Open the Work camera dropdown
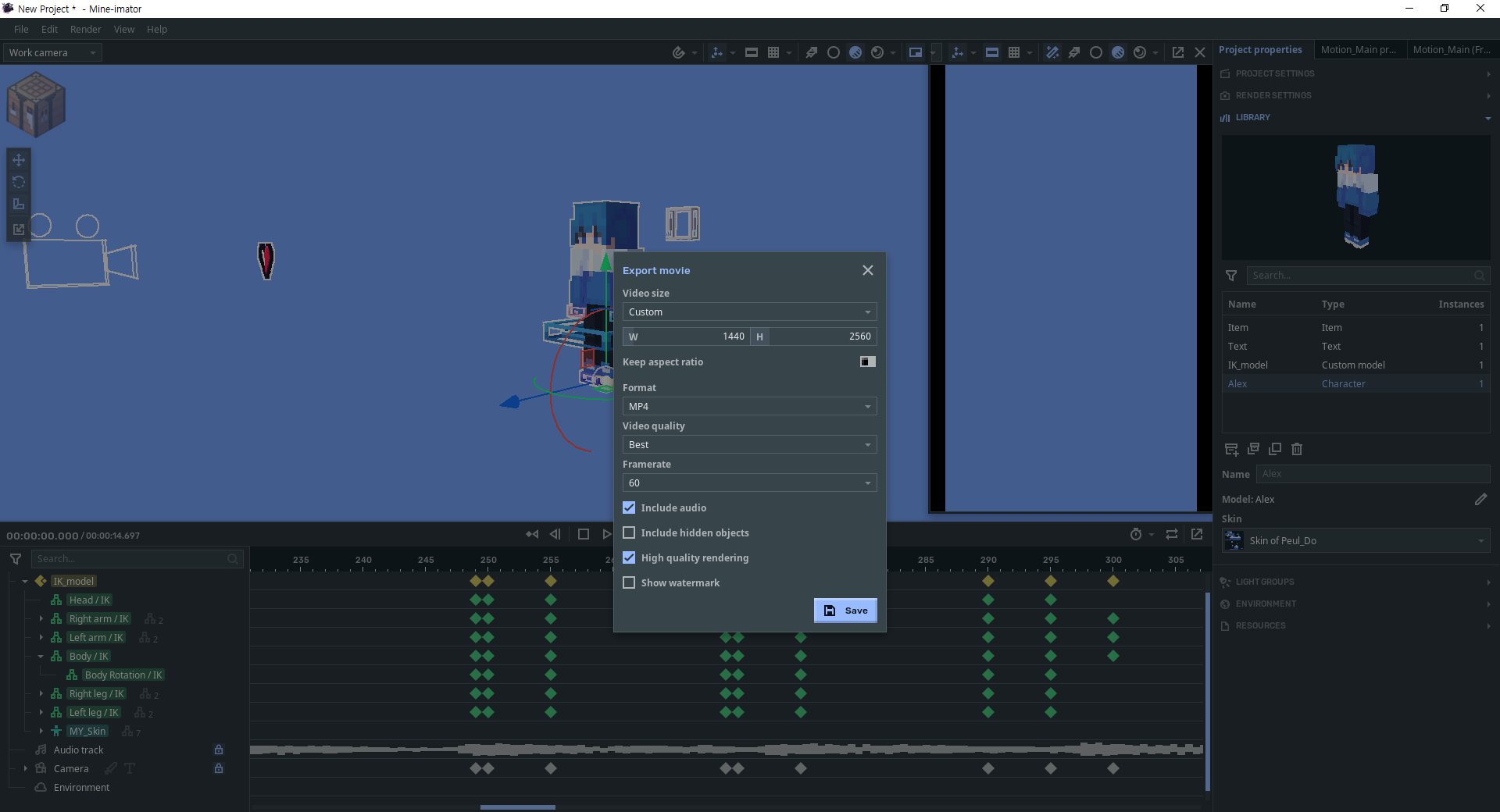 pos(52,52)
